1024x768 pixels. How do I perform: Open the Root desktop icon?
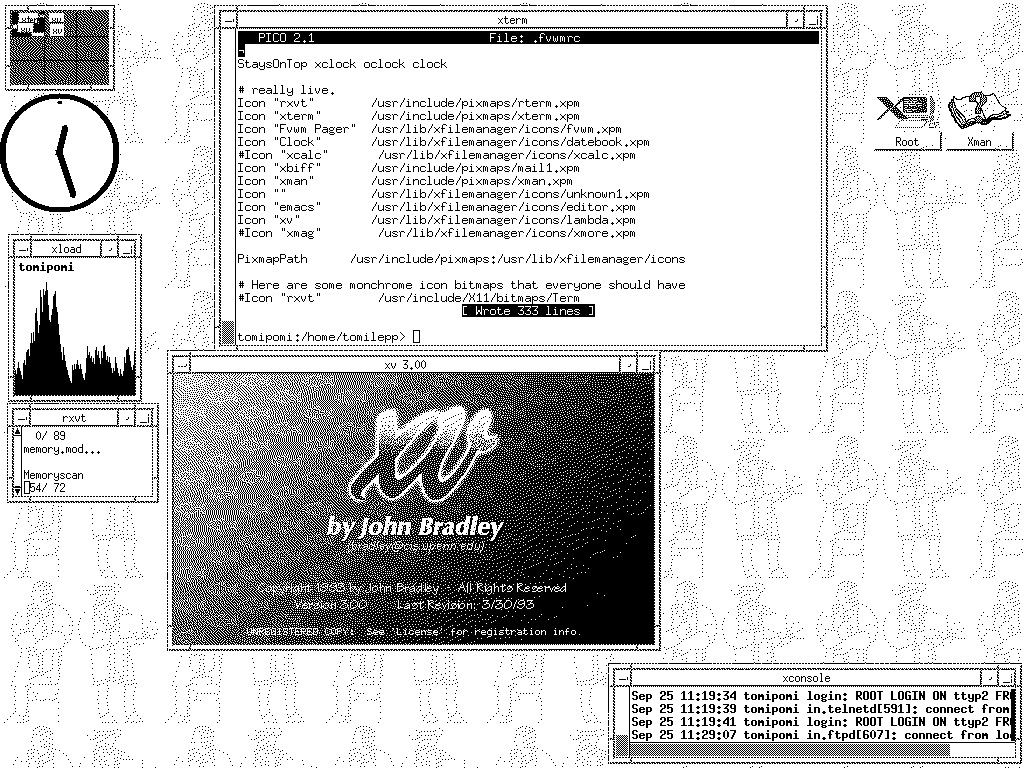pyautogui.click(x=905, y=112)
